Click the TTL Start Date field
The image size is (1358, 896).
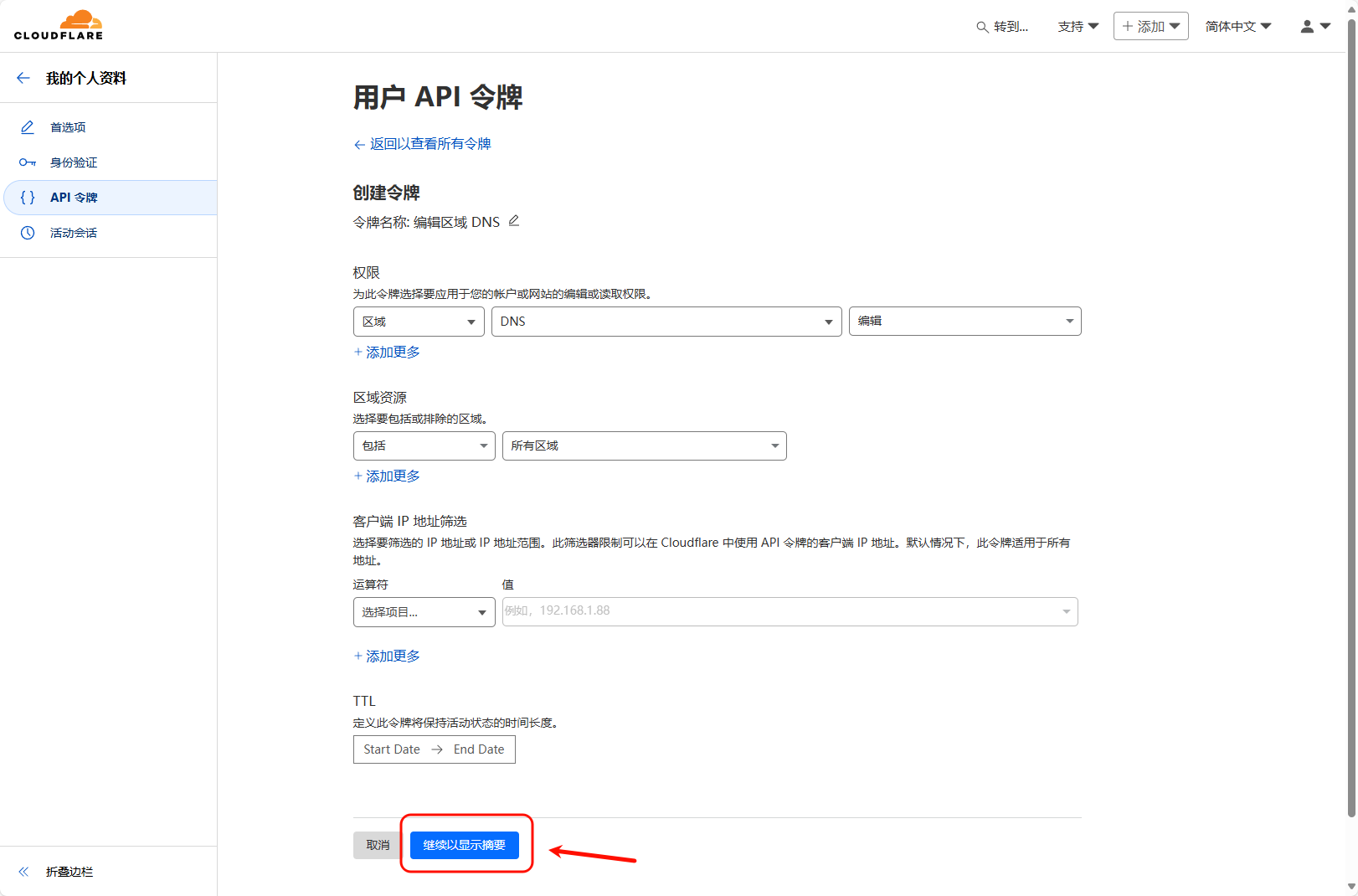(392, 749)
